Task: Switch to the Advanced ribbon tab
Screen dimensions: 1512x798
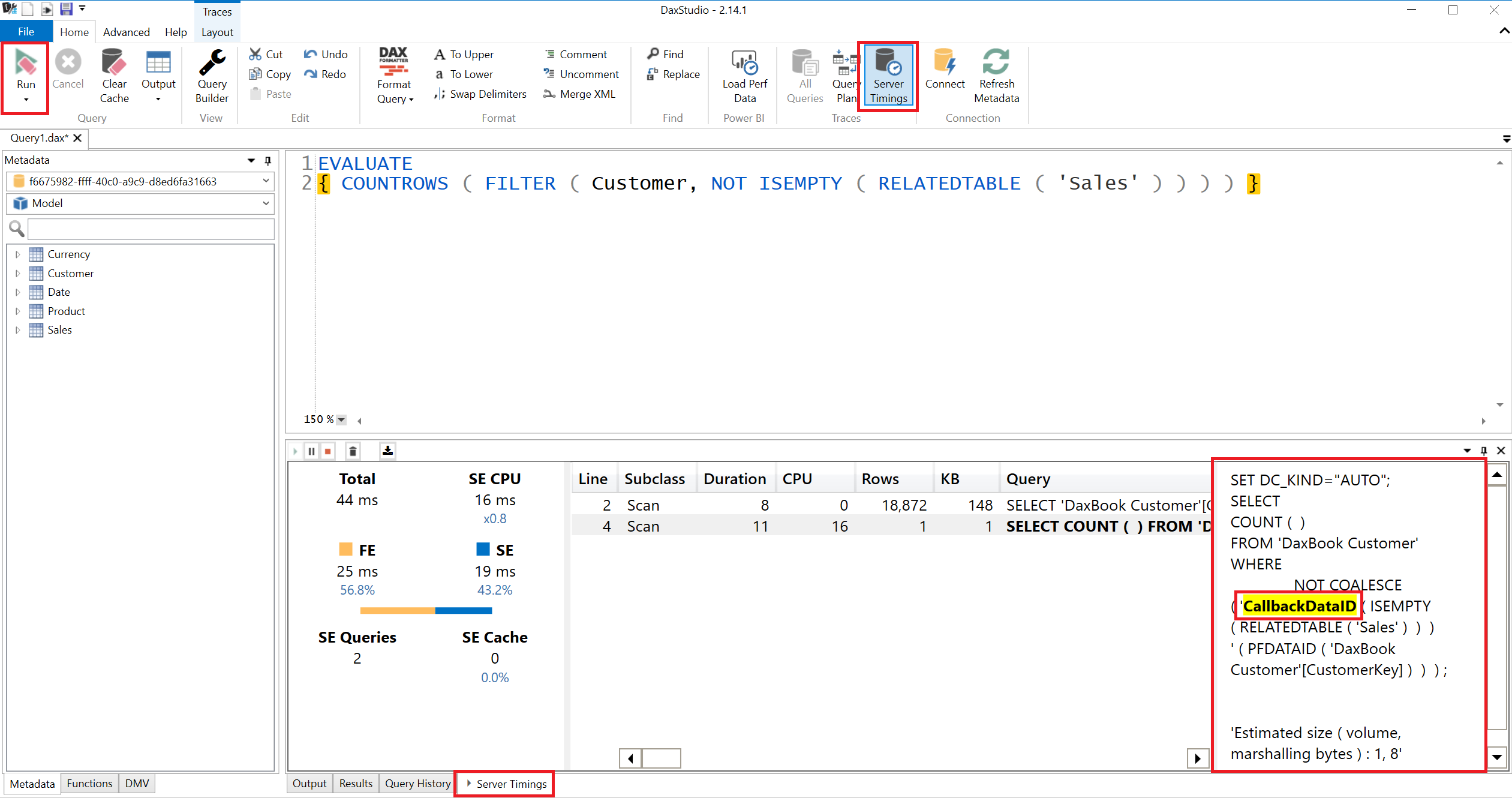Action: tap(126, 32)
